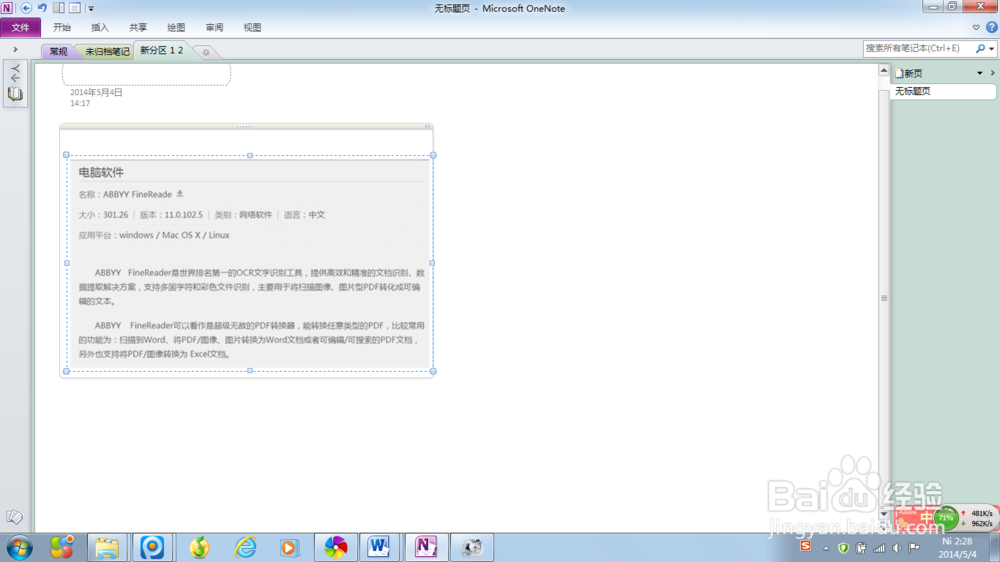Click the Undo arrow in quick access toolbar
Image resolution: width=1000 pixels, height=562 pixels.
[x=42, y=8]
